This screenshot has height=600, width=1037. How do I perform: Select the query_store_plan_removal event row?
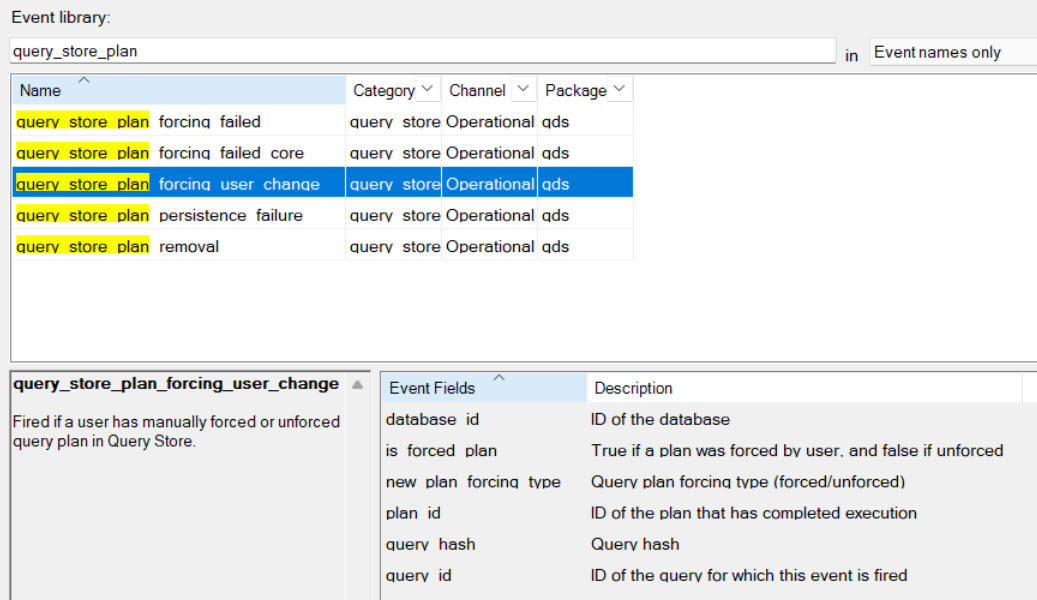[x=323, y=246]
